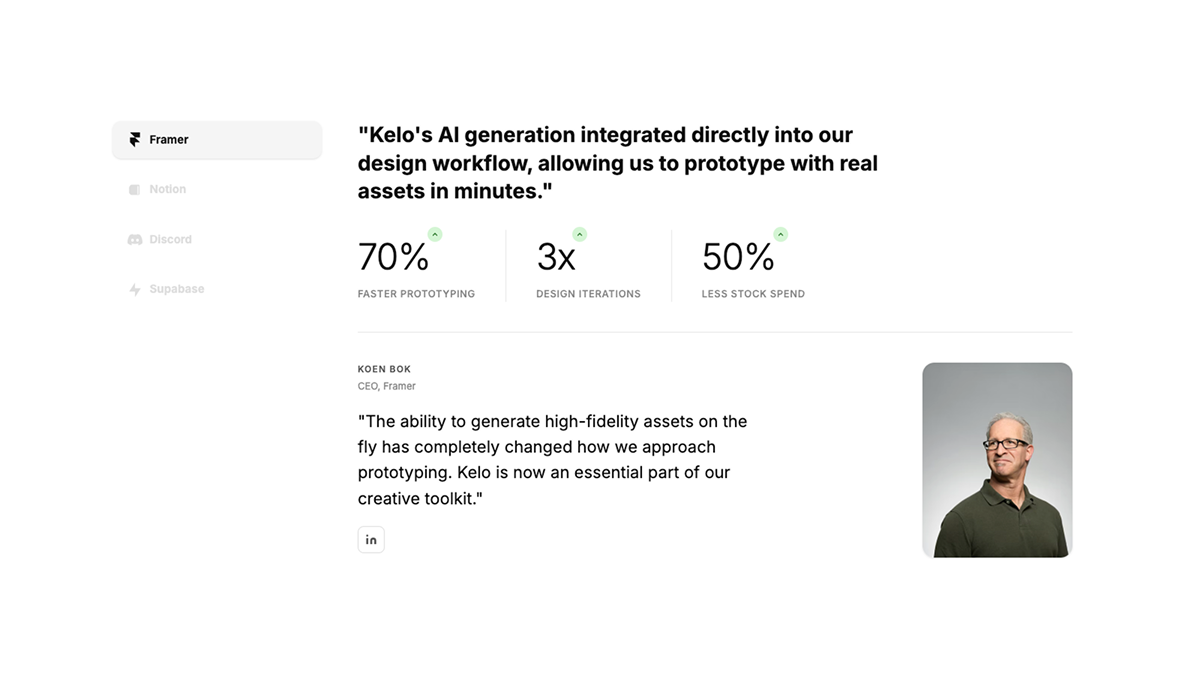Image resolution: width=1200 pixels, height=675 pixels.
Task: Click the Framer logo icon
Action: click(x=135, y=140)
